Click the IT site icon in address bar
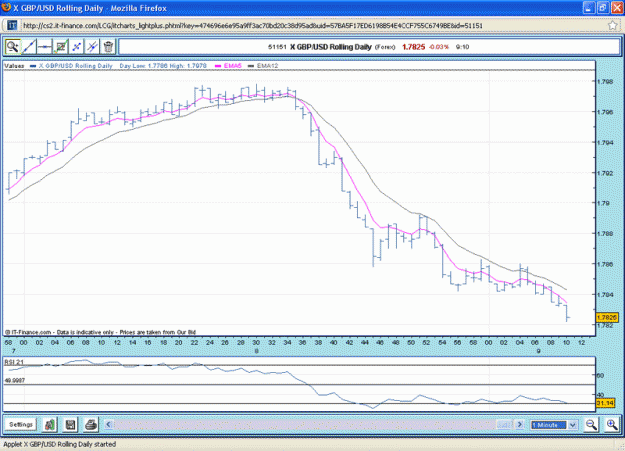This screenshot has height=451, width=625. [x=12, y=26]
